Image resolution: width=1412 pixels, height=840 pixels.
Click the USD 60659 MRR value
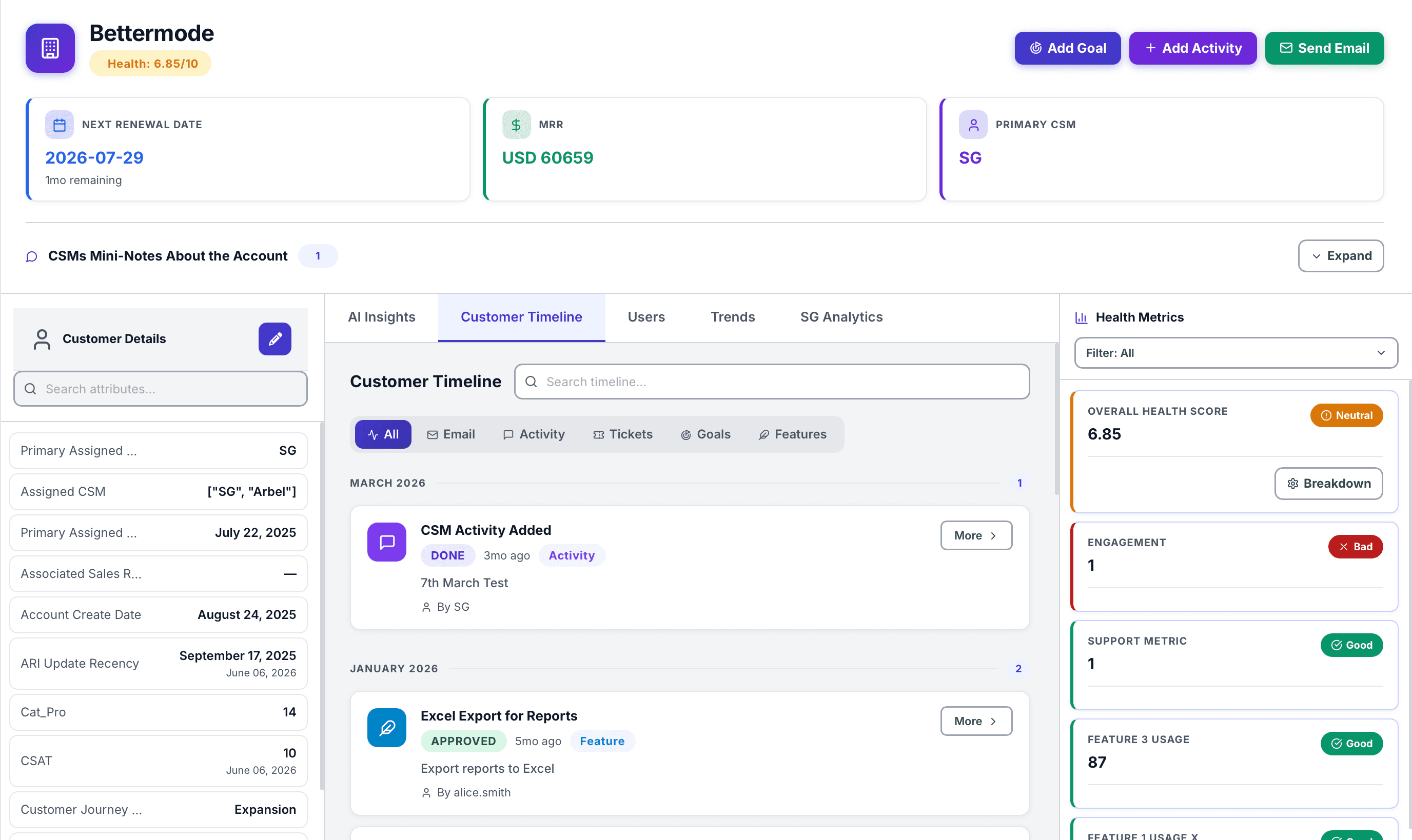tap(547, 157)
